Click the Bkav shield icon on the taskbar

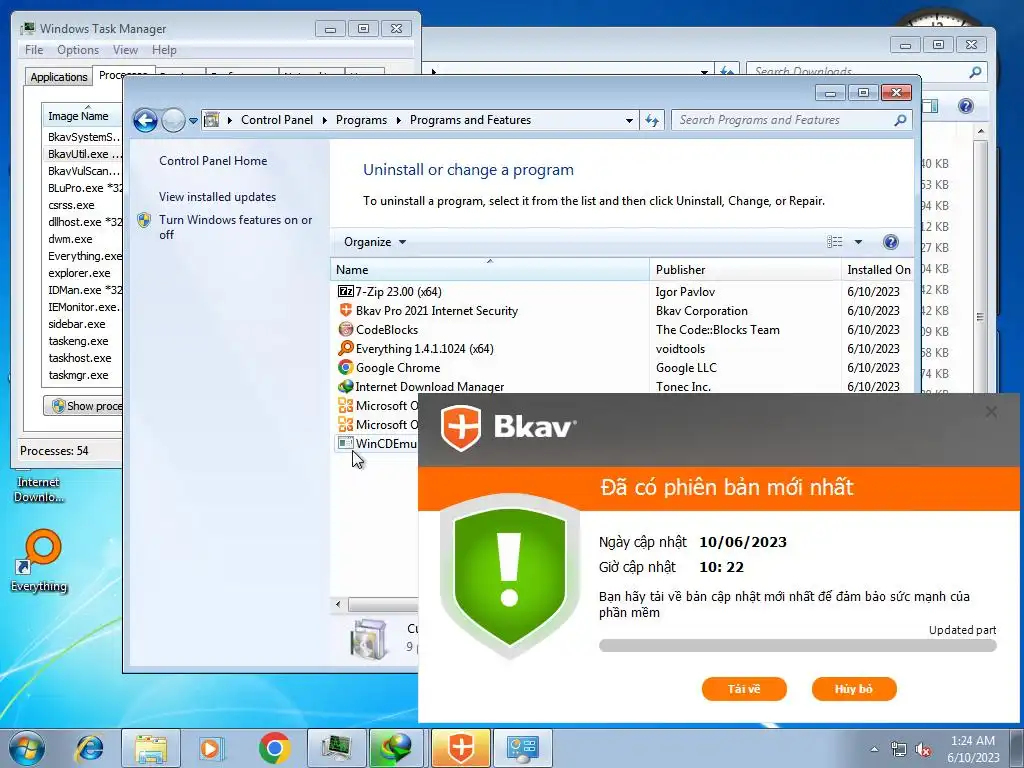pyautogui.click(x=460, y=748)
